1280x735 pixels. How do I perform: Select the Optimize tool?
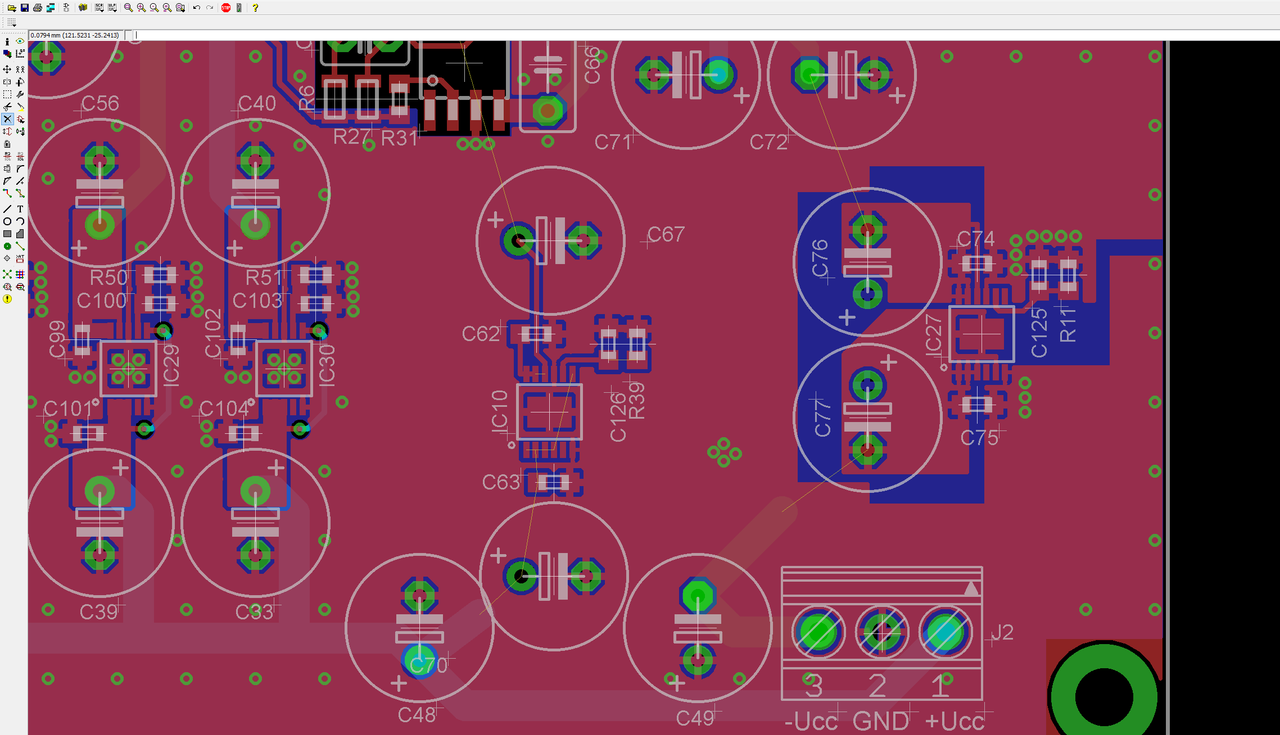(20, 181)
